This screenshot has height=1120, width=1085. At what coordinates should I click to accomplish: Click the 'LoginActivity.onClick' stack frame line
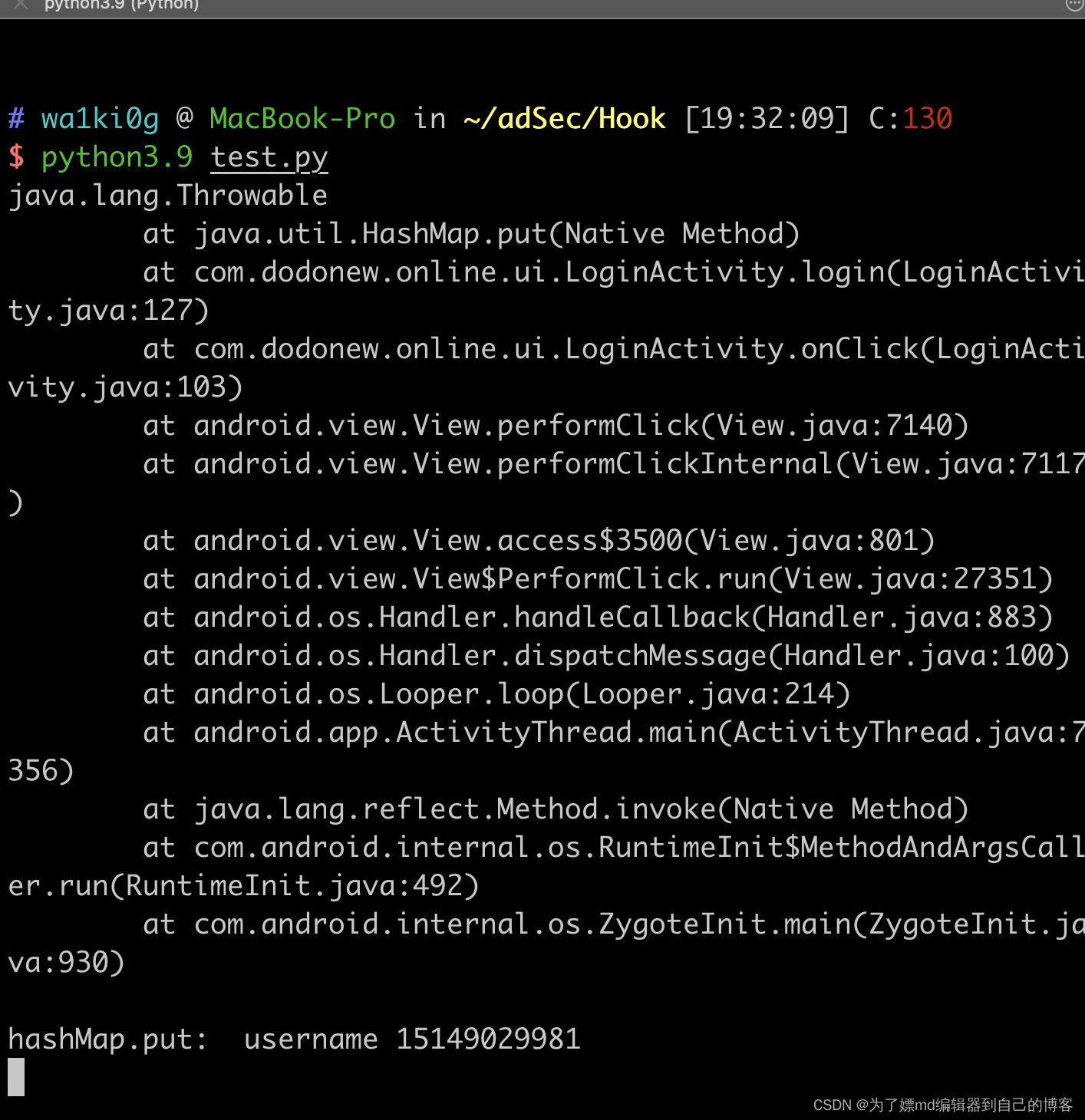click(x=614, y=349)
